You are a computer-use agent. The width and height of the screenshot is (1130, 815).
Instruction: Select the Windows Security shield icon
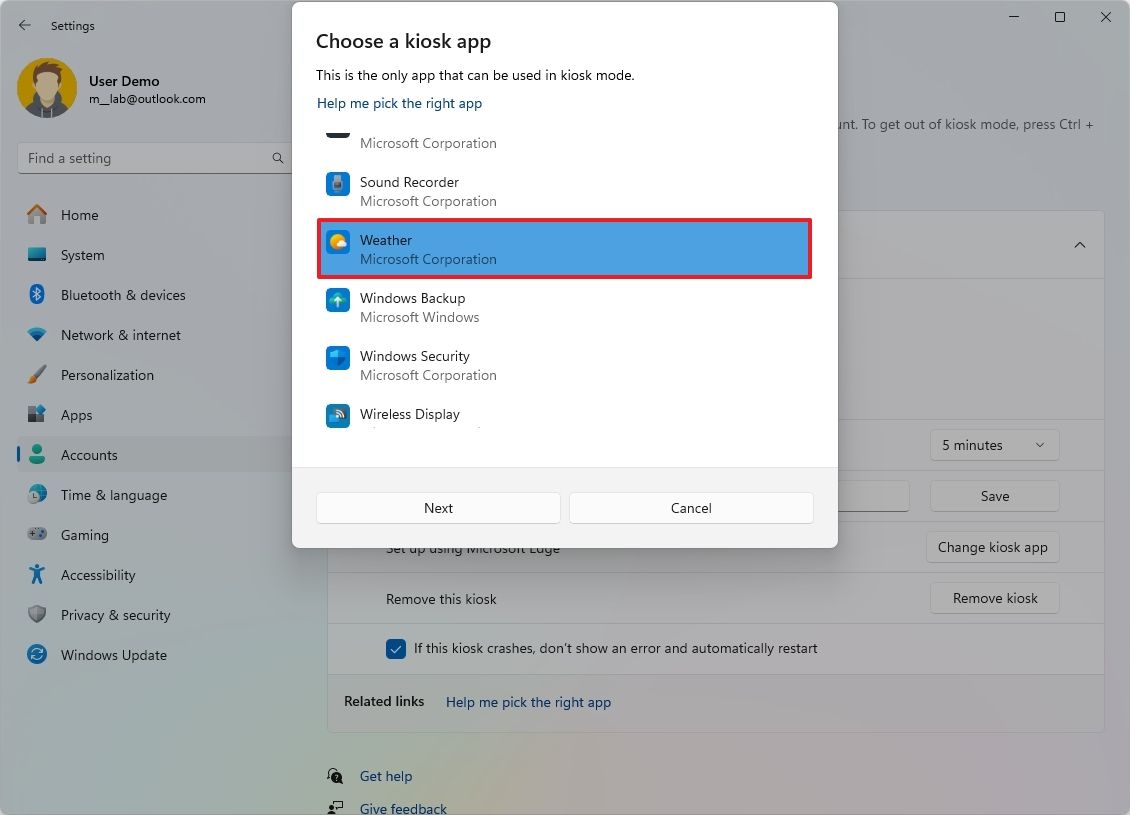[338, 358]
